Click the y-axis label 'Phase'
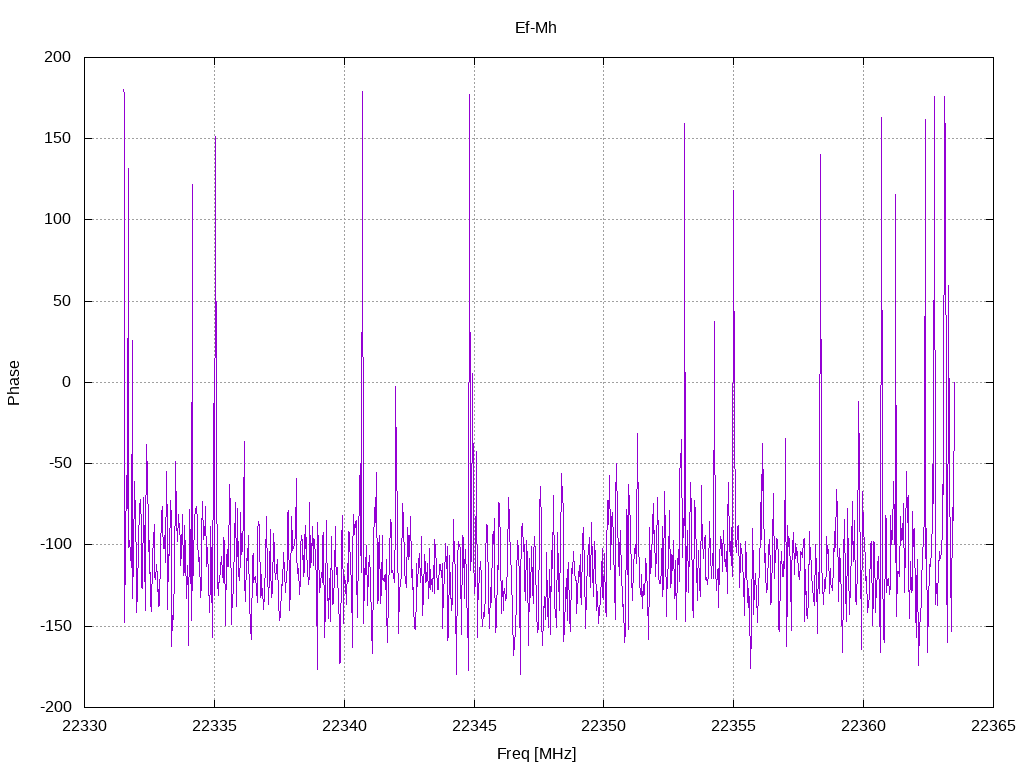This screenshot has width=1024, height=768. coord(14,383)
